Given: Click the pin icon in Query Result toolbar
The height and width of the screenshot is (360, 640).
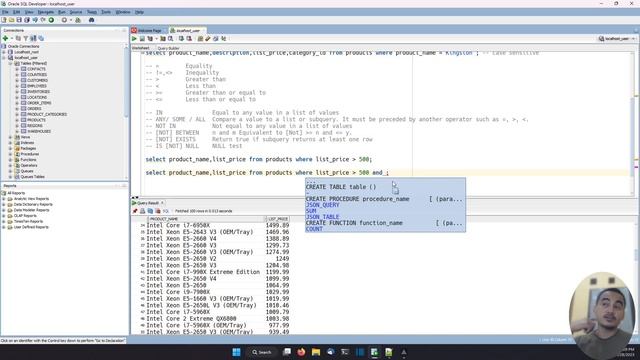Looking at the screenshot, I should 135,211.
